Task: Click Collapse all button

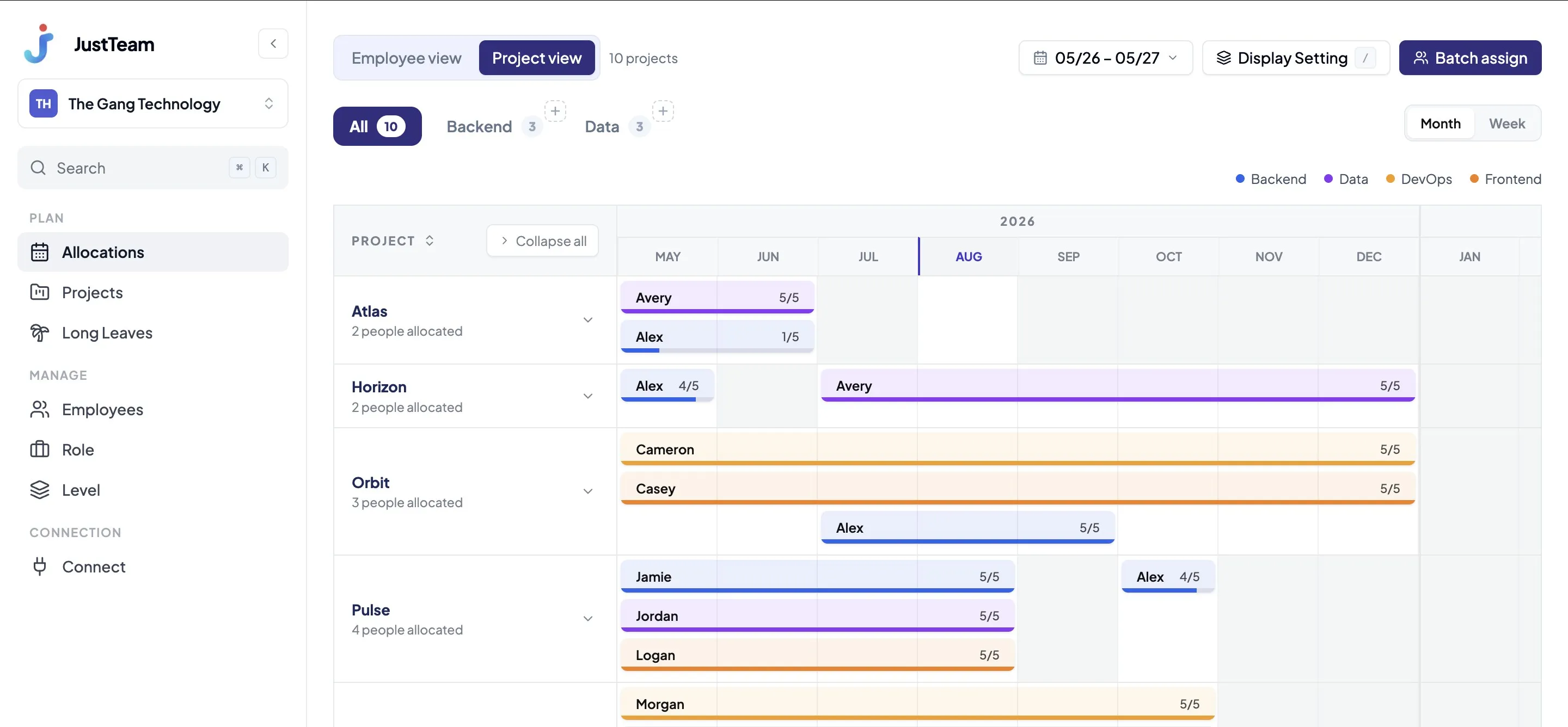Action: (542, 241)
